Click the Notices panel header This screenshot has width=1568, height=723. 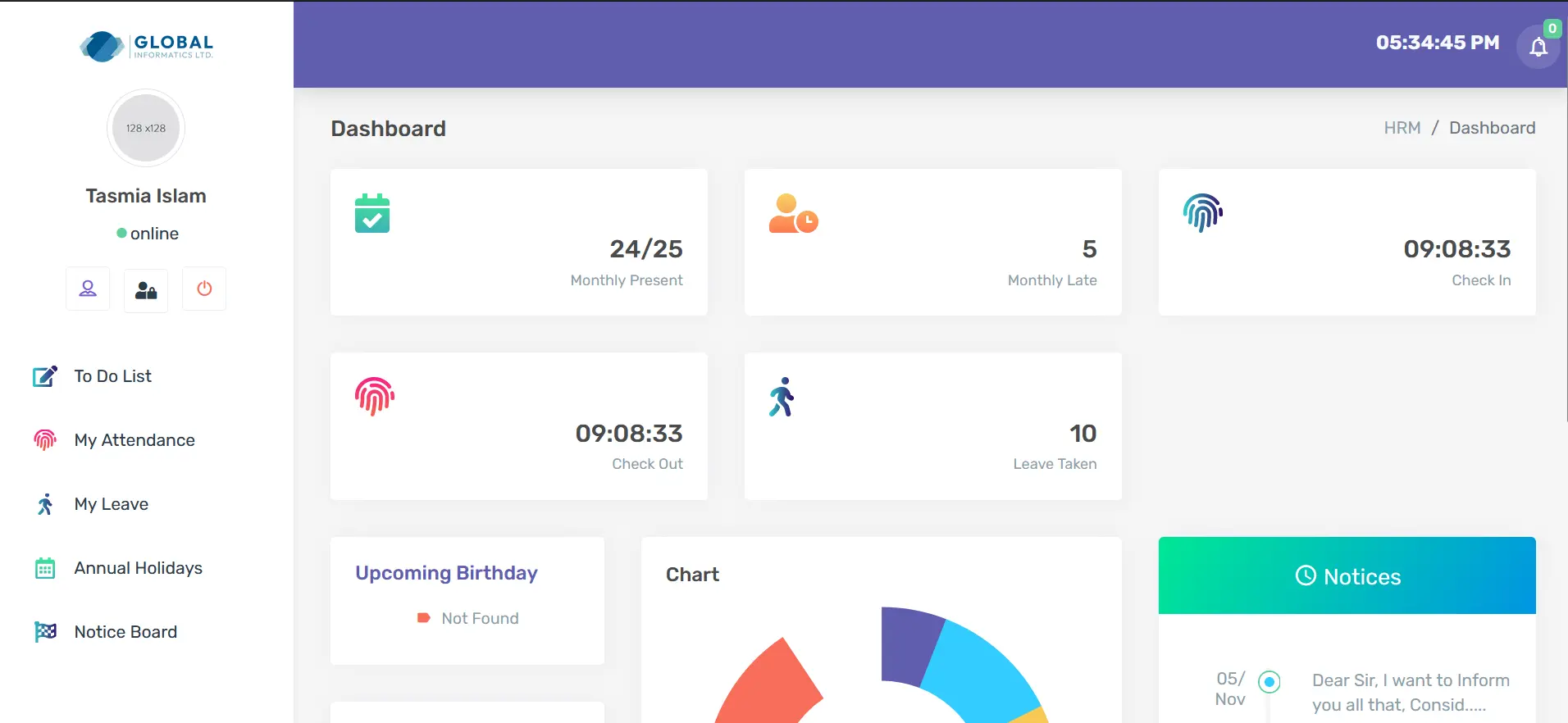pyautogui.click(x=1347, y=576)
